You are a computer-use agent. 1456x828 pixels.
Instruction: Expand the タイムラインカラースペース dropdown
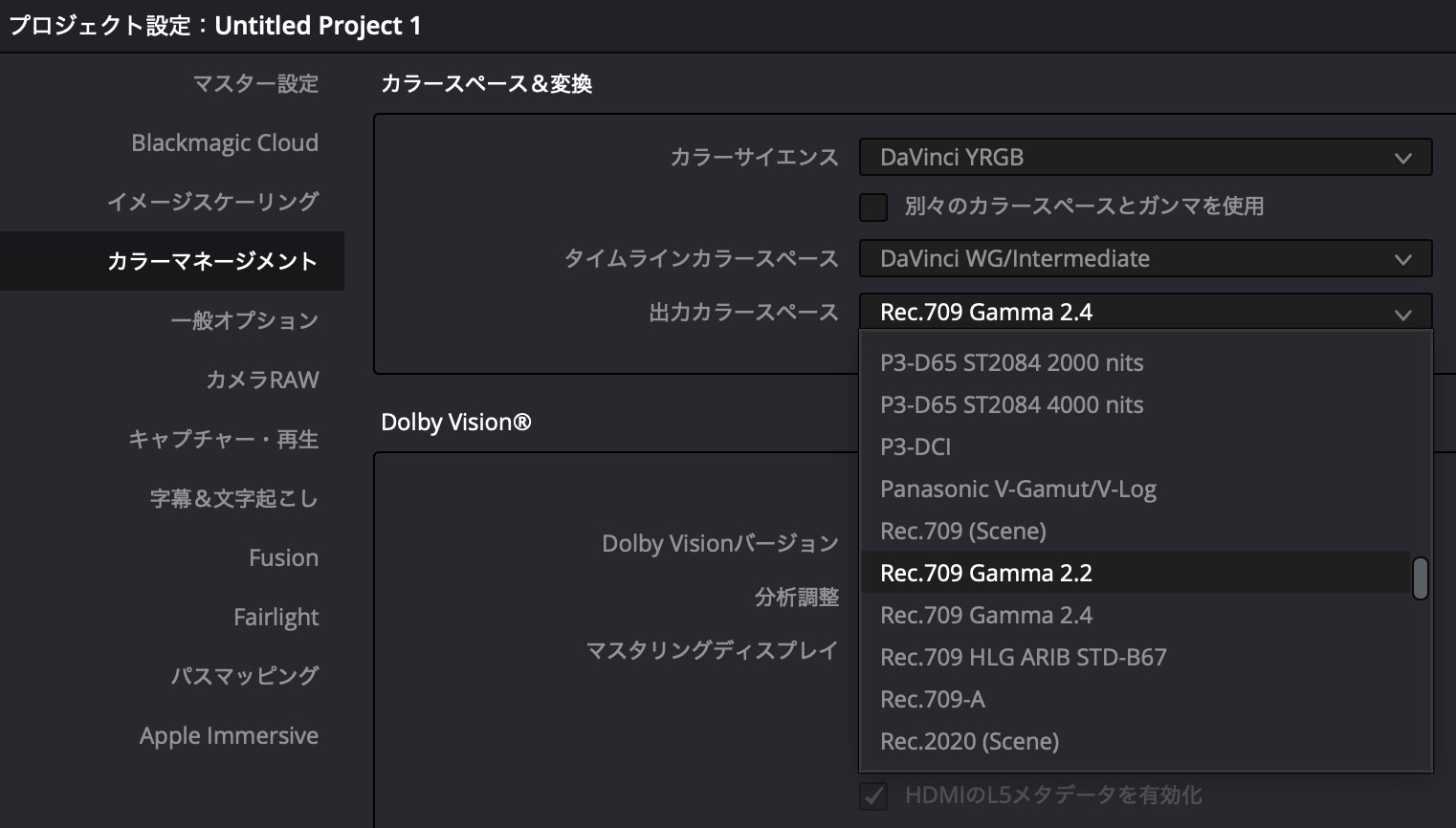pyautogui.click(x=1144, y=259)
